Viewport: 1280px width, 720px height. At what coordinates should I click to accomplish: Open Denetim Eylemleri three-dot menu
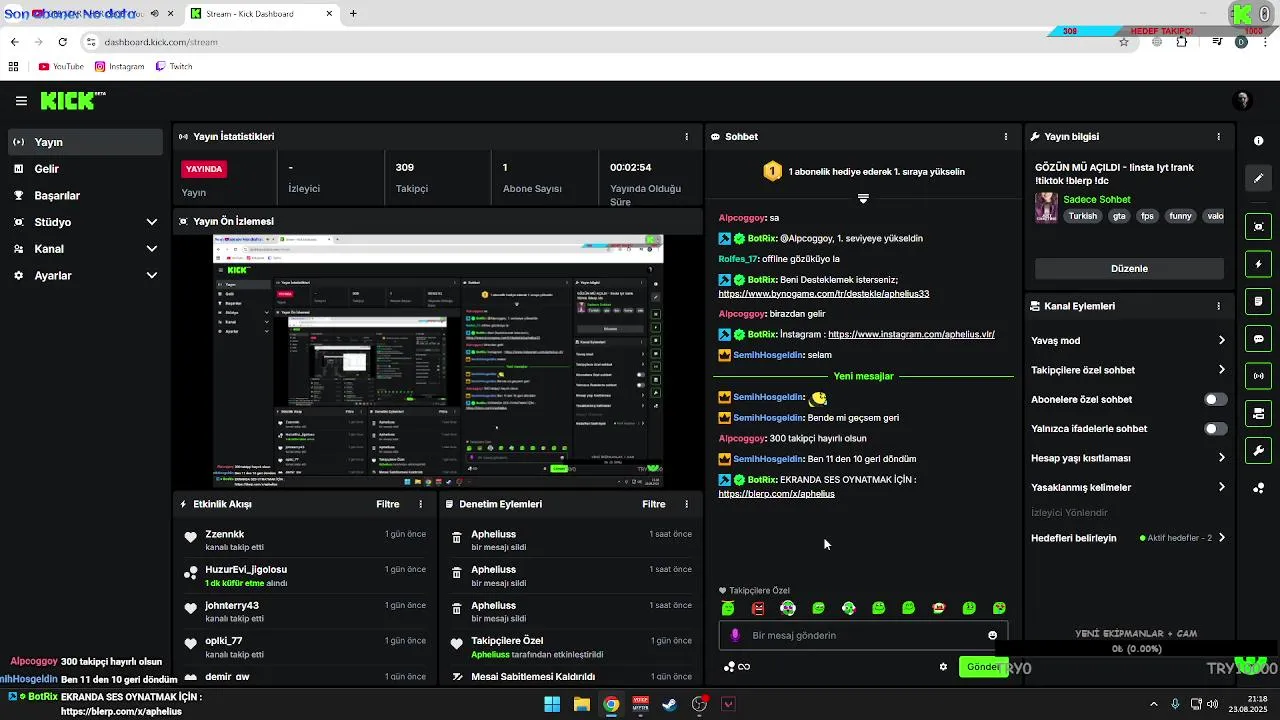pyautogui.click(x=686, y=504)
